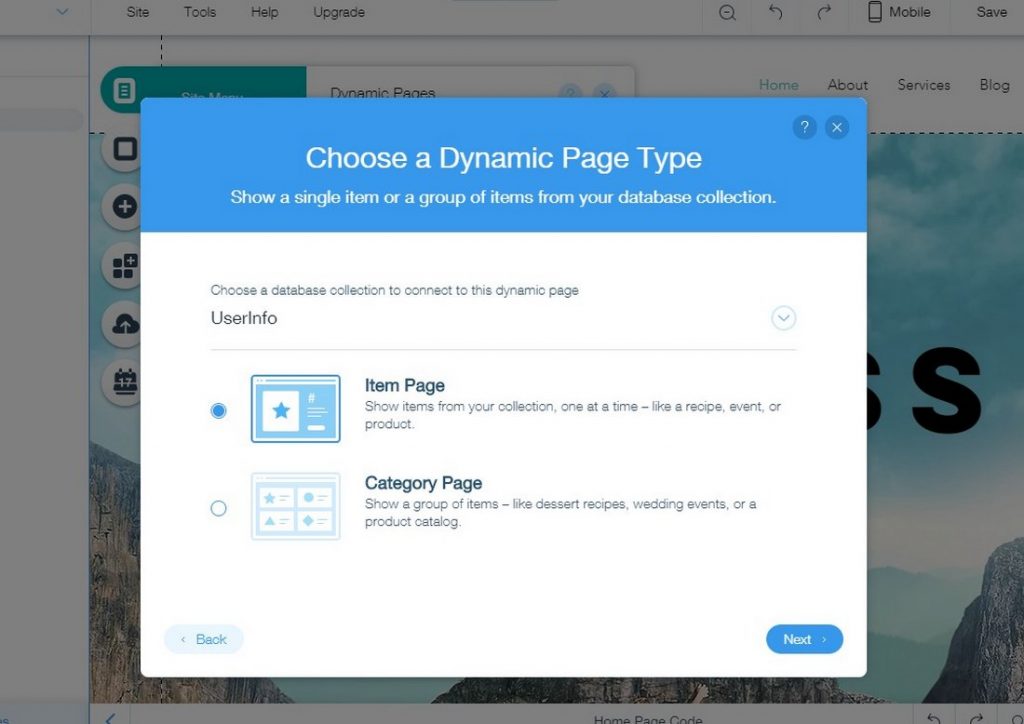Click the Item Page thumbnail illustration
The width and height of the screenshot is (1024, 724).
[x=295, y=408]
